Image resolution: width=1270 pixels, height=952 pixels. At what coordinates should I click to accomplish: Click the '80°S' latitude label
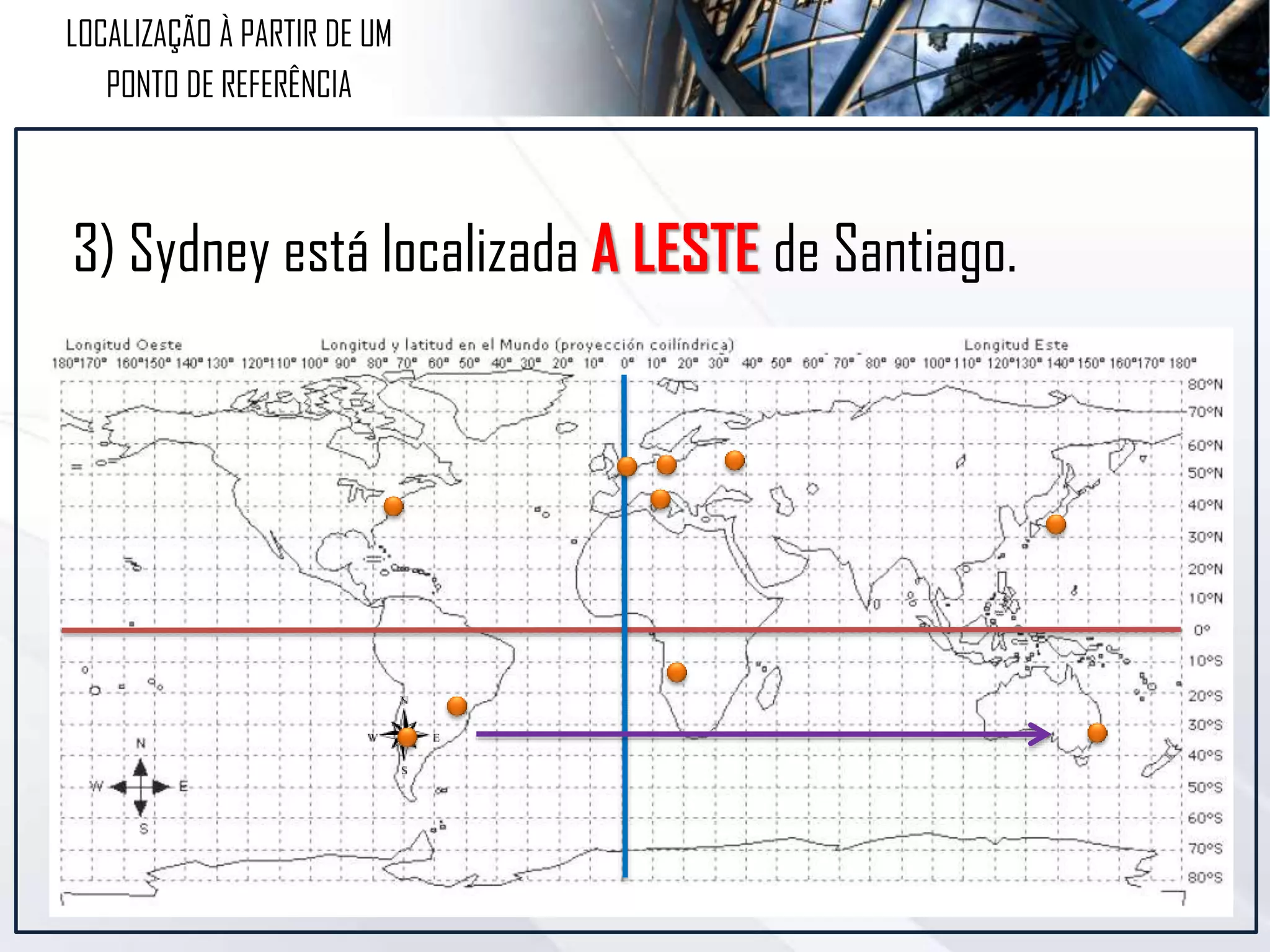(x=1206, y=878)
